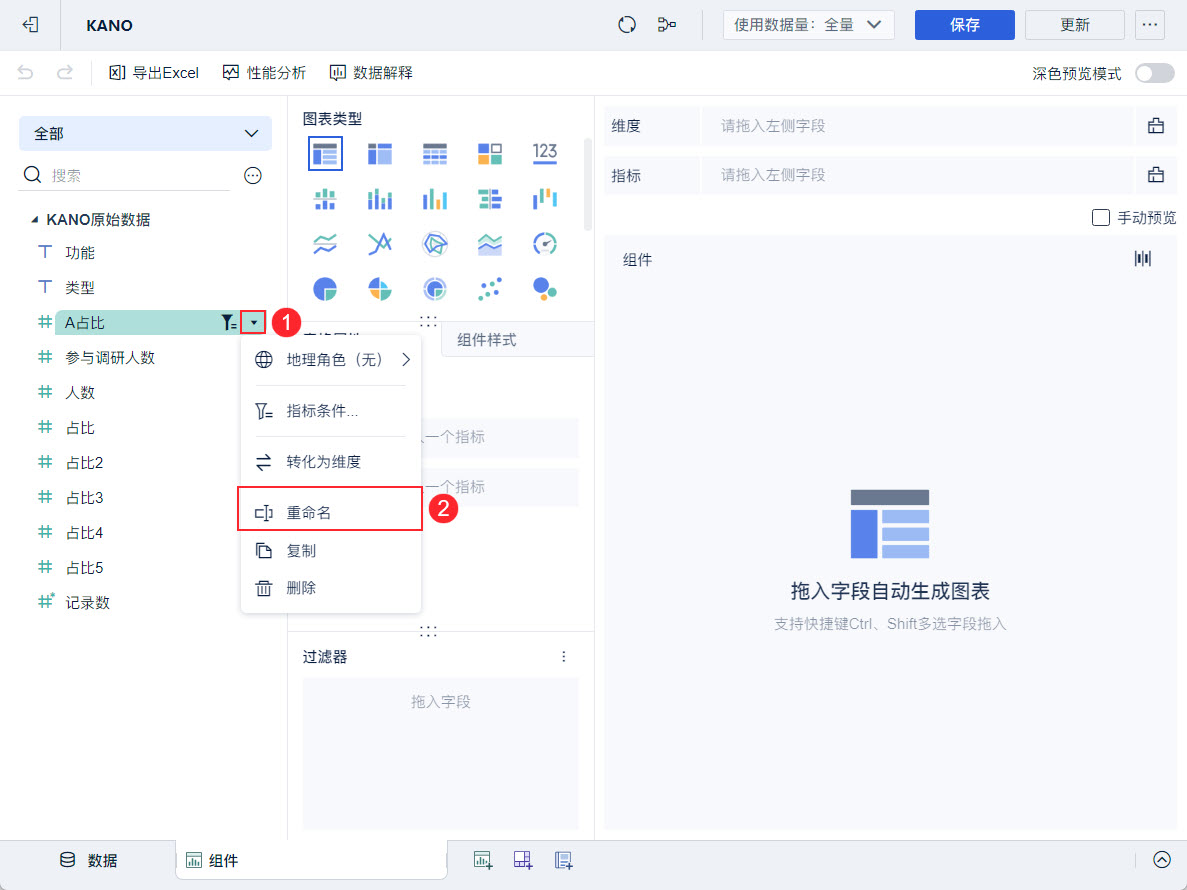Click the column-width icon in 组件 header
1187x890 pixels.
1142,259
